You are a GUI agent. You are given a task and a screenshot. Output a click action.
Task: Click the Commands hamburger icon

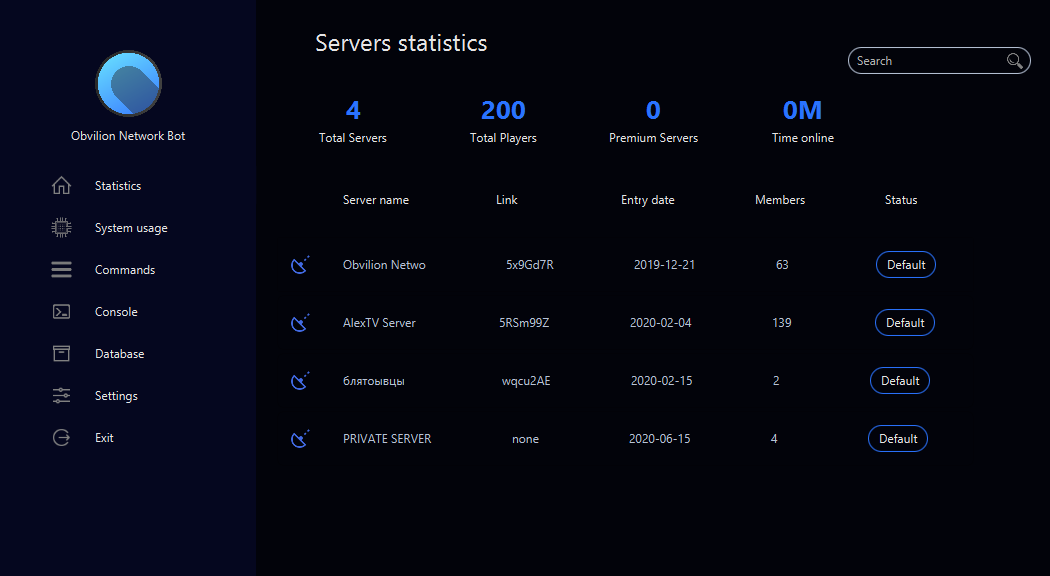point(62,269)
